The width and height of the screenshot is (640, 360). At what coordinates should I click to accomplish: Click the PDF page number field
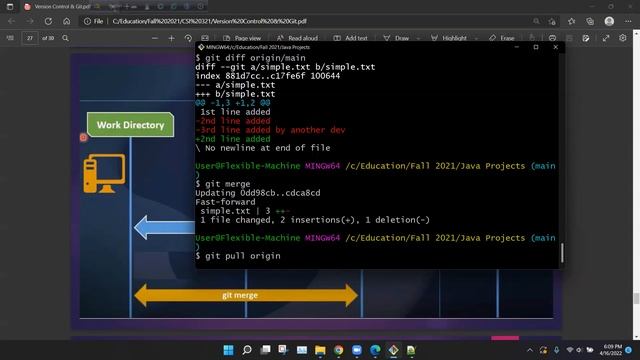[x=30, y=38]
